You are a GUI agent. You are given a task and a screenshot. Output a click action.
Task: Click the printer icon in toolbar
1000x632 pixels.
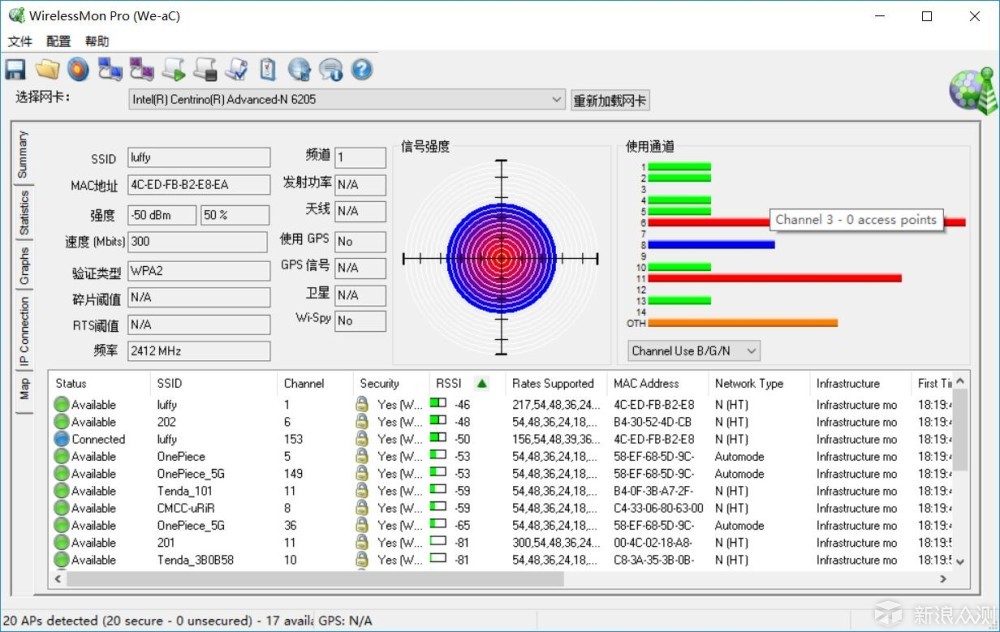(205, 70)
